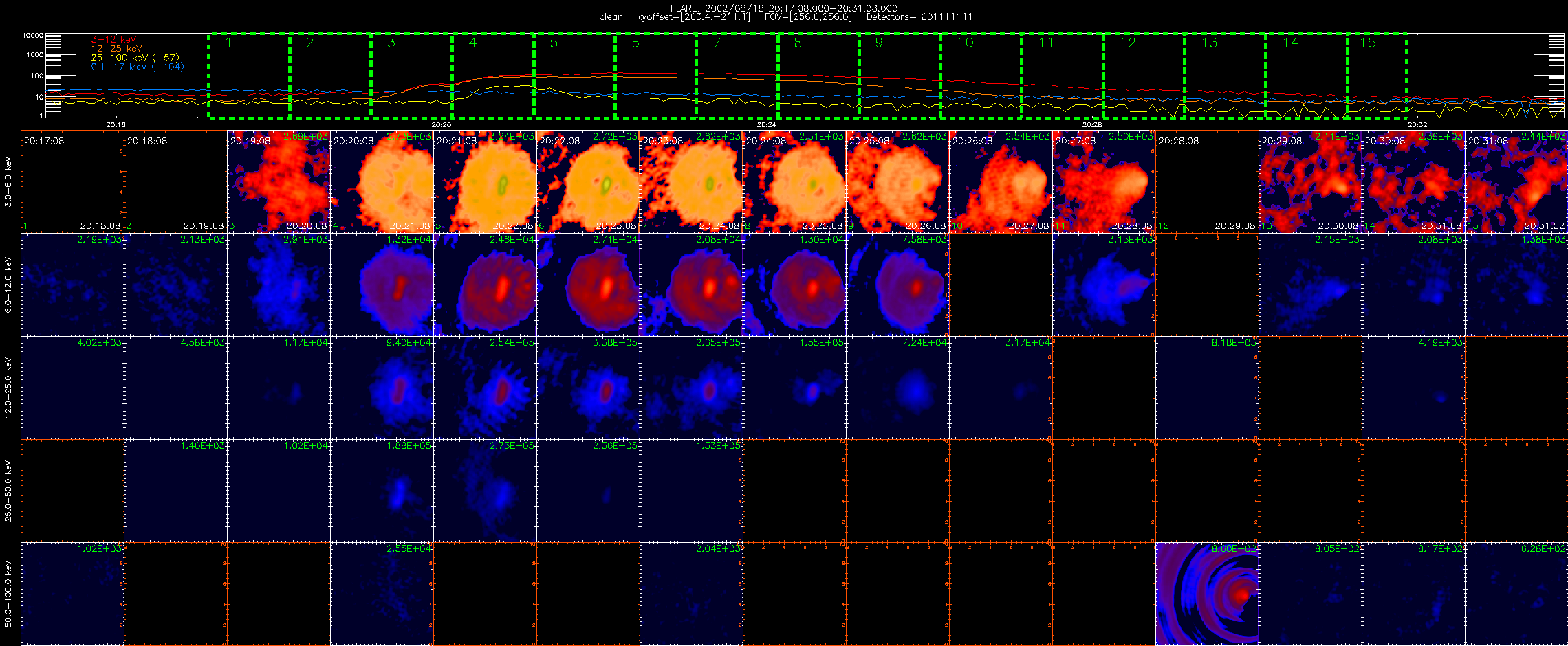Click the blue 0.1-17 MeV (-104) legend entry
1568x646 pixels.
(138, 67)
